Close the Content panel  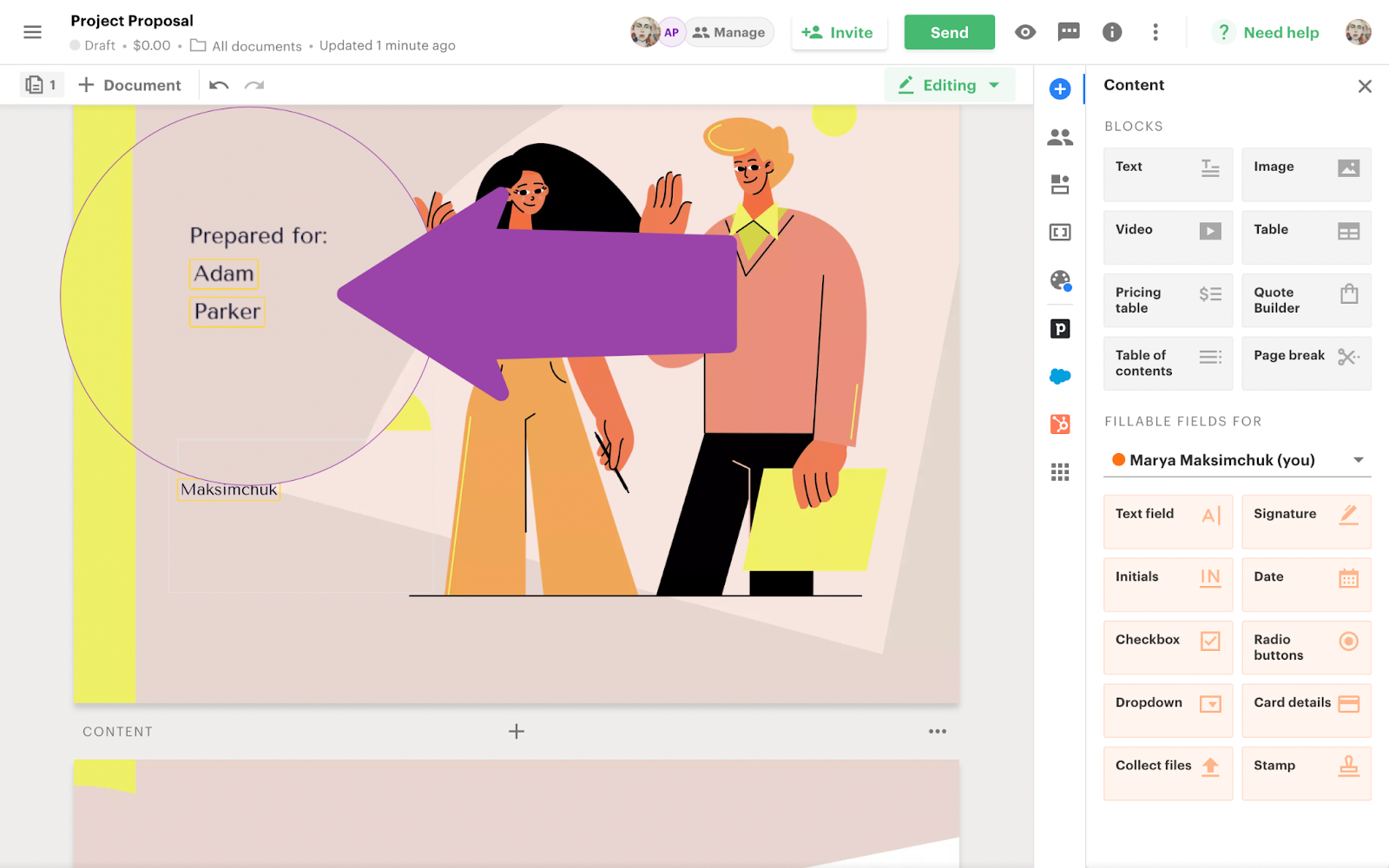click(x=1365, y=86)
